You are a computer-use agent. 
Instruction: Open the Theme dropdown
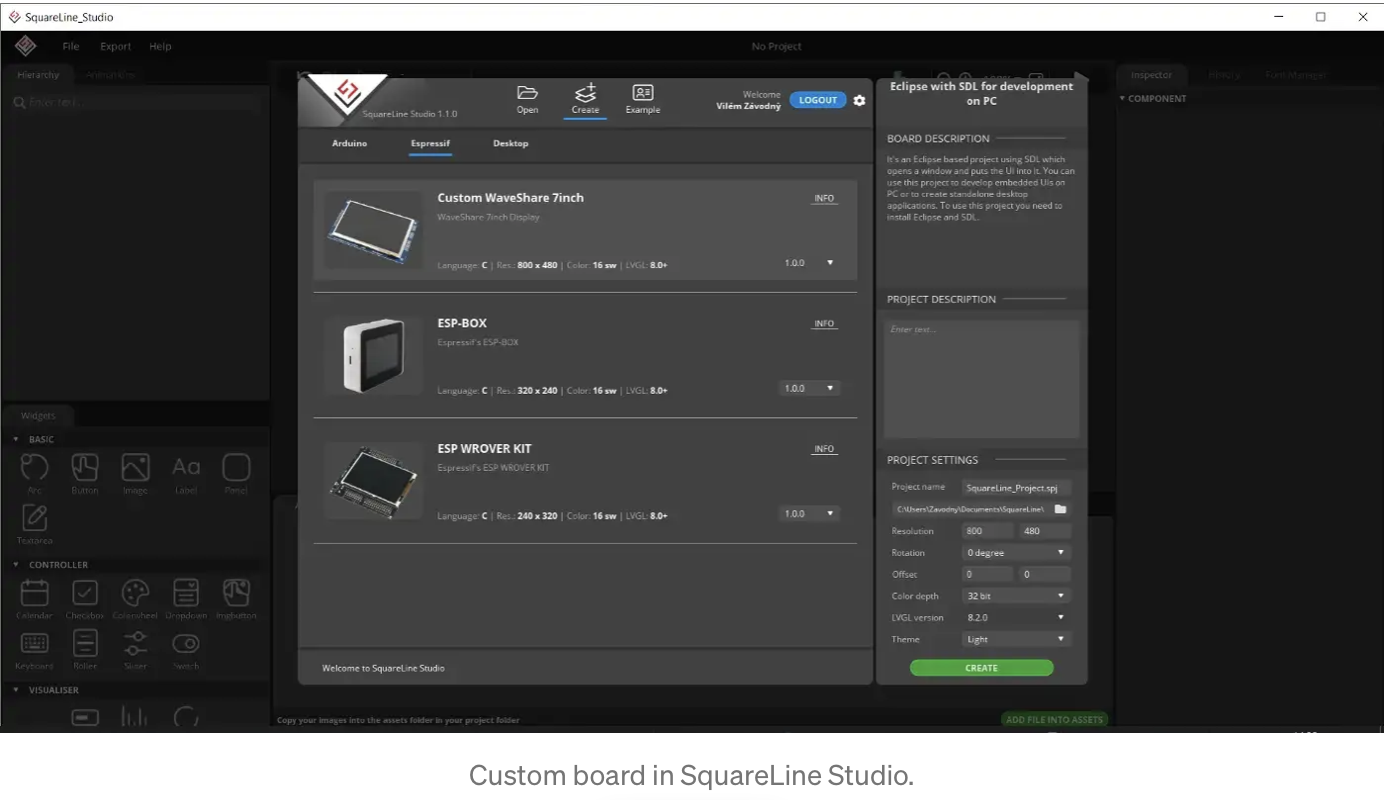(x=1015, y=639)
